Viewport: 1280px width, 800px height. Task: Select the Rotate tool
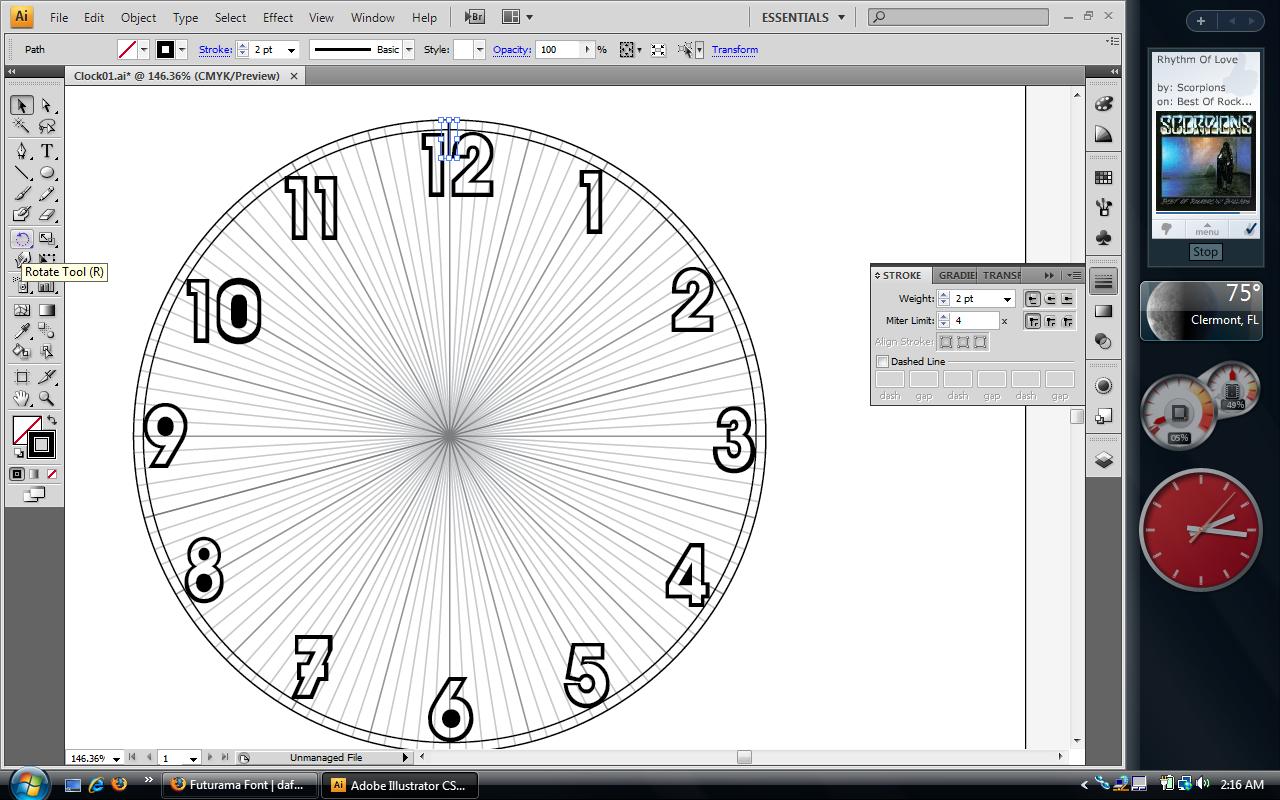pos(21,239)
